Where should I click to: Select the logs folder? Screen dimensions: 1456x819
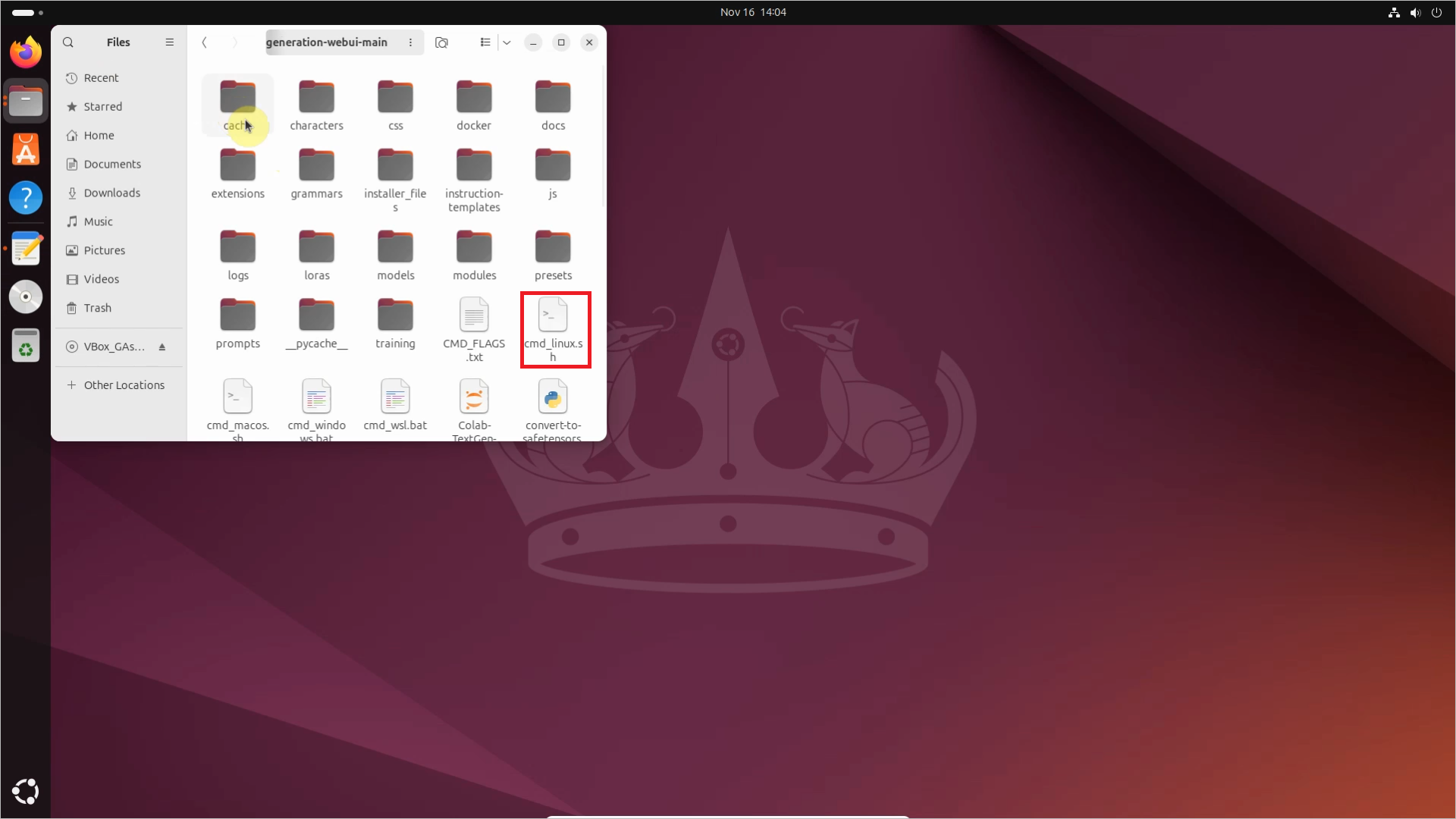tap(238, 256)
